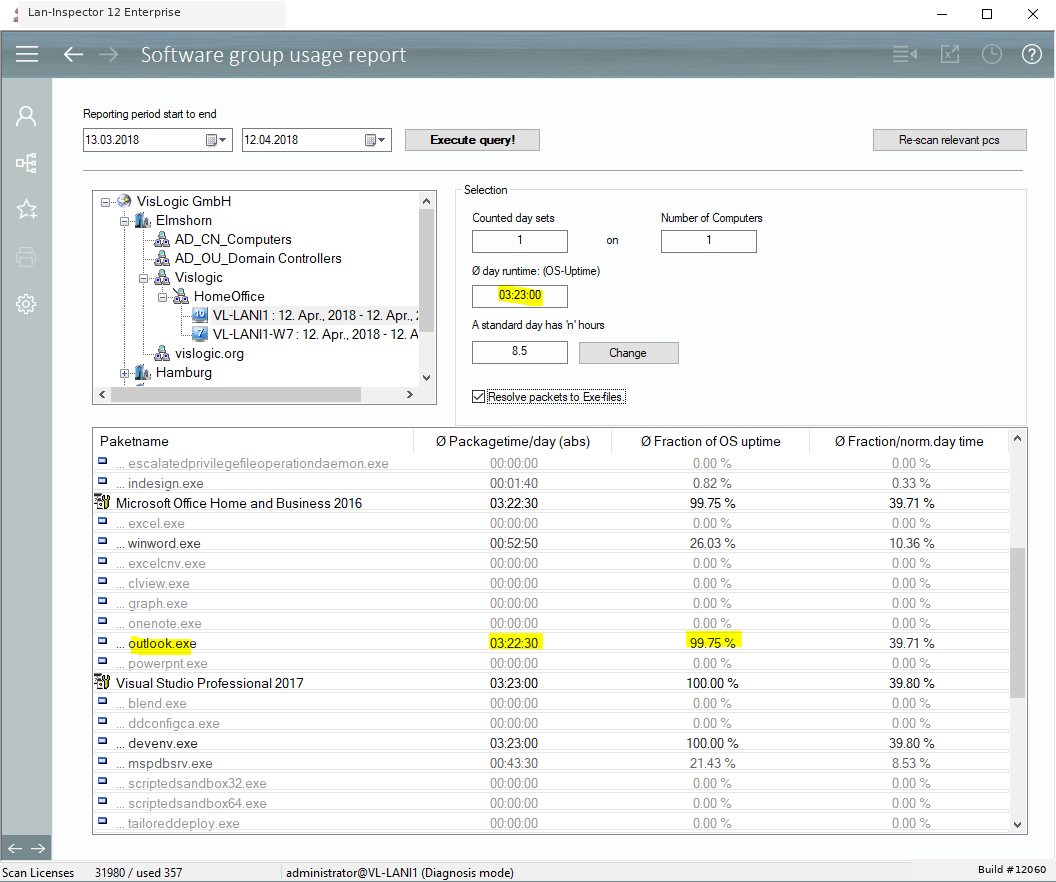1056x882 pixels.
Task: Select the tailoreddeploy.exe row
Action: pyautogui.click(x=551, y=823)
